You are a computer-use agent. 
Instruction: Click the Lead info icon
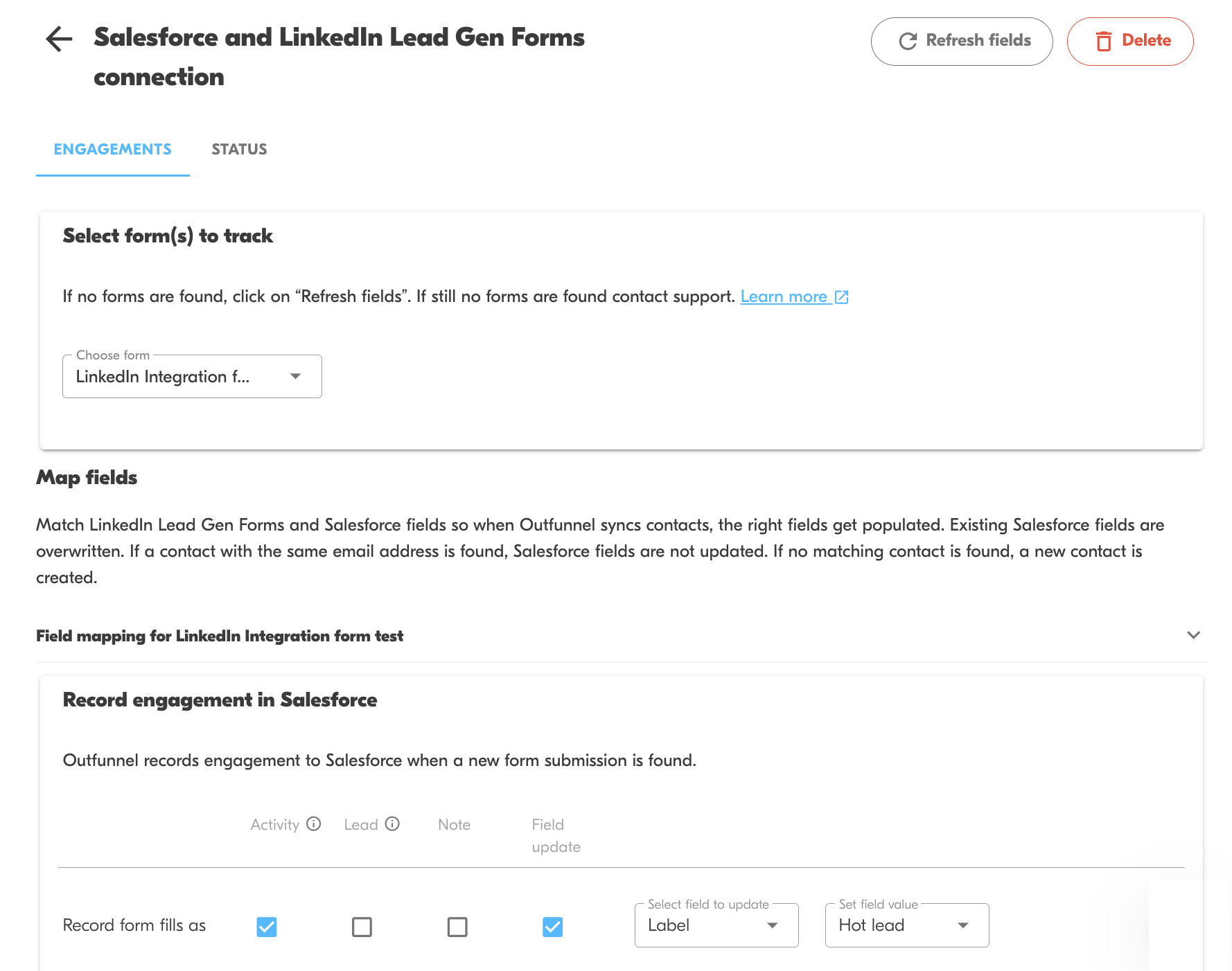point(392,823)
